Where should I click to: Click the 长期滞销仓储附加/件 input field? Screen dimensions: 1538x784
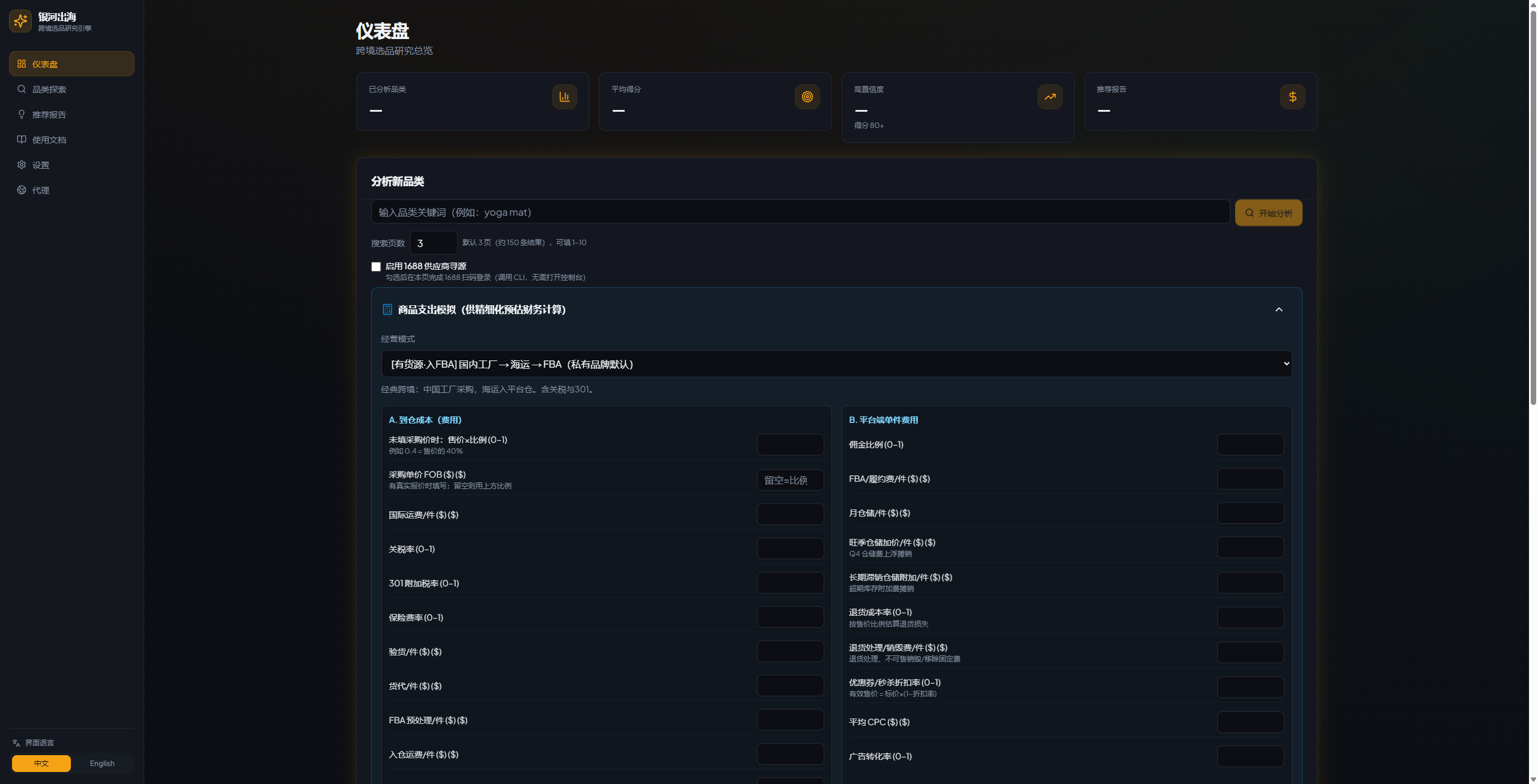tap(1250, 583)
